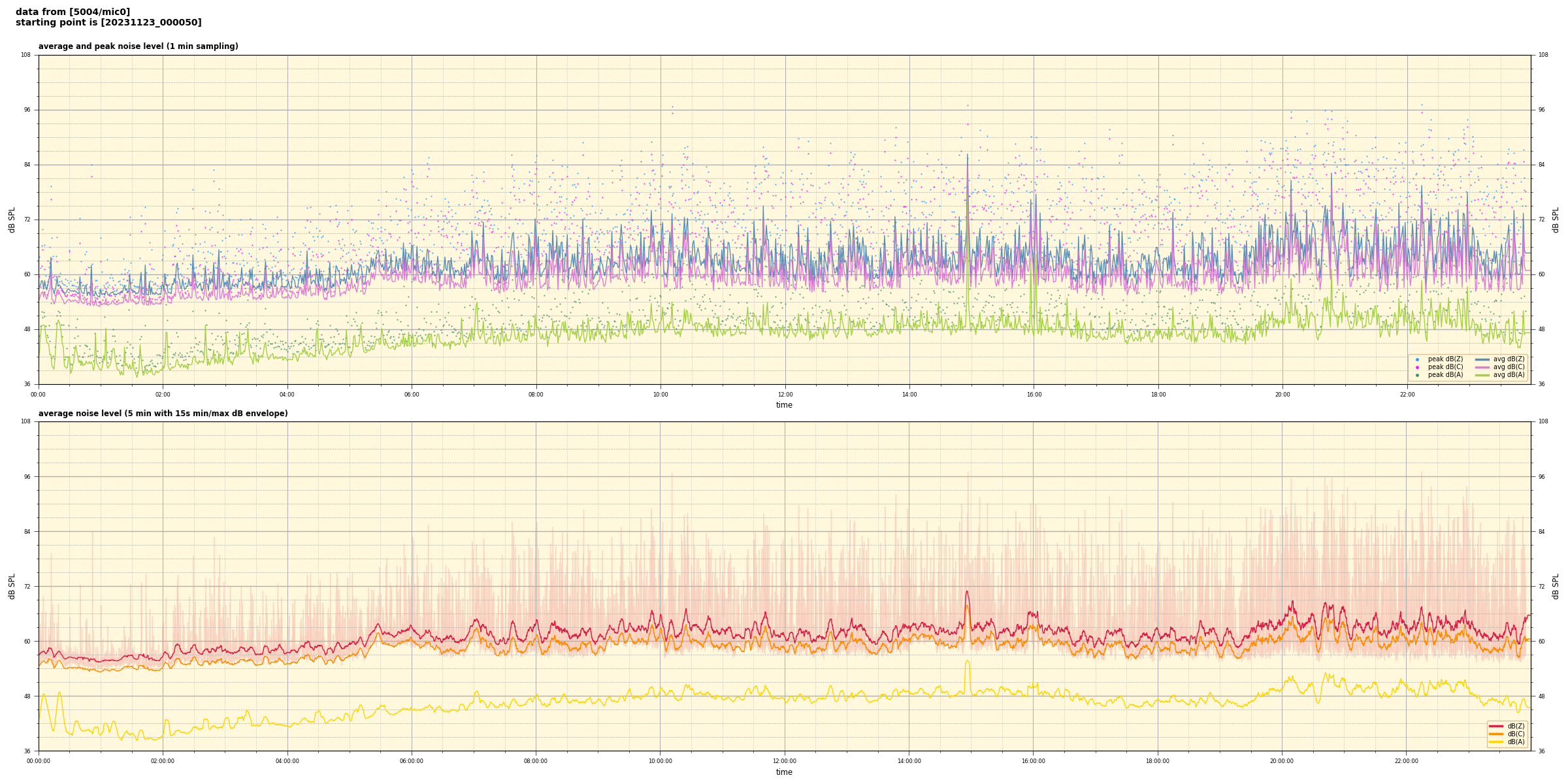This screenshot has height=784, width=1568.
Task: Click the 12:00 tick label on top chart
Action: coord(785,395)
